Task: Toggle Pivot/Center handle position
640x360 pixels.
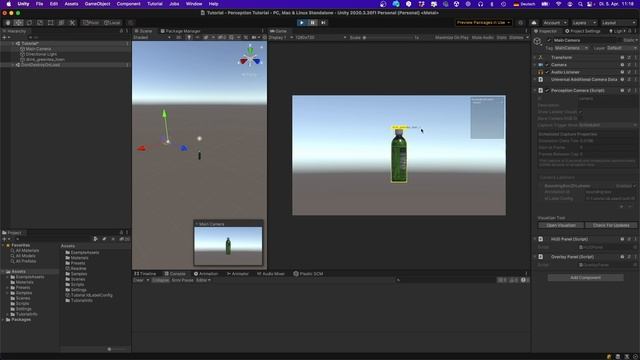Action: (x=91, y=23)
